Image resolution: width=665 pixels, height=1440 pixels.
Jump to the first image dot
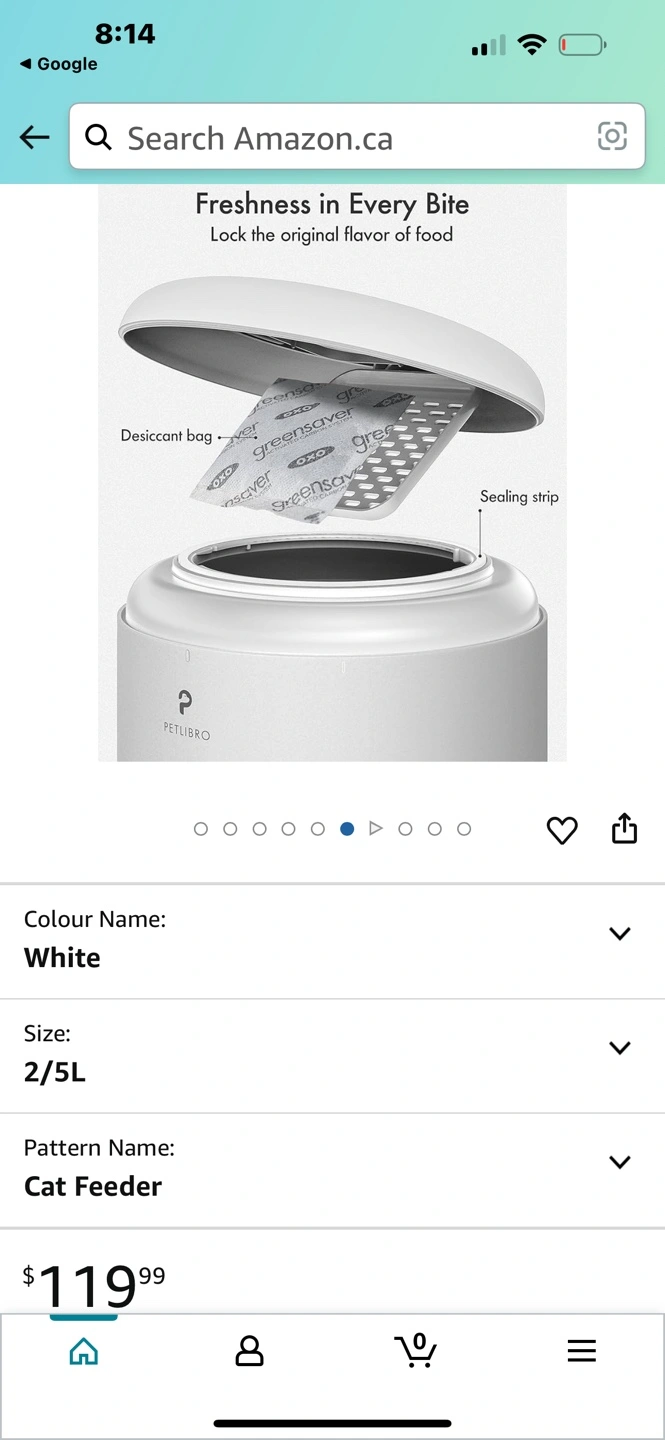click(x=201, y=829)
